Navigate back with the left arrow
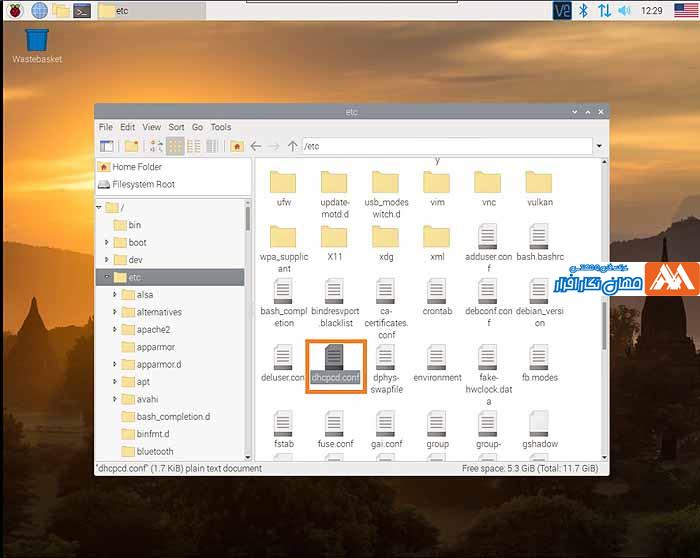The width and height of the screenshot is (700, 558). point(256,146)
